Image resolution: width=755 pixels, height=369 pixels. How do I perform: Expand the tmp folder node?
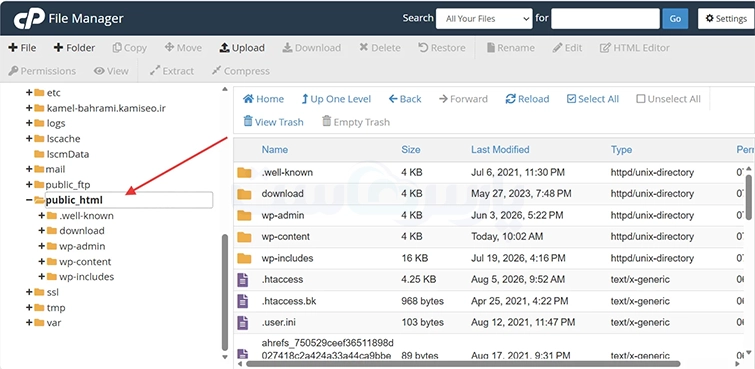coord(29,307)
